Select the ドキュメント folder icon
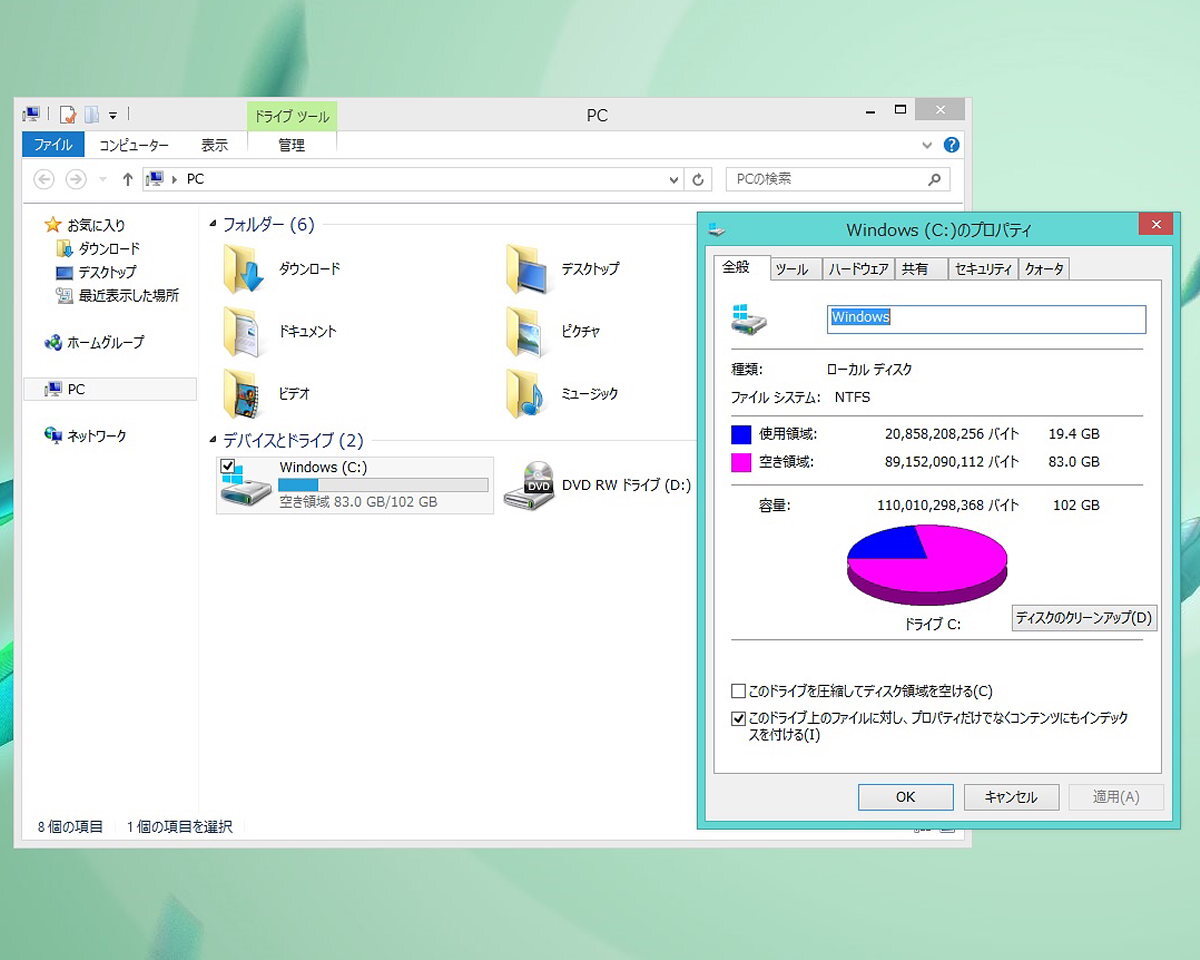The image size is (1200, 960). click(243, 332)
